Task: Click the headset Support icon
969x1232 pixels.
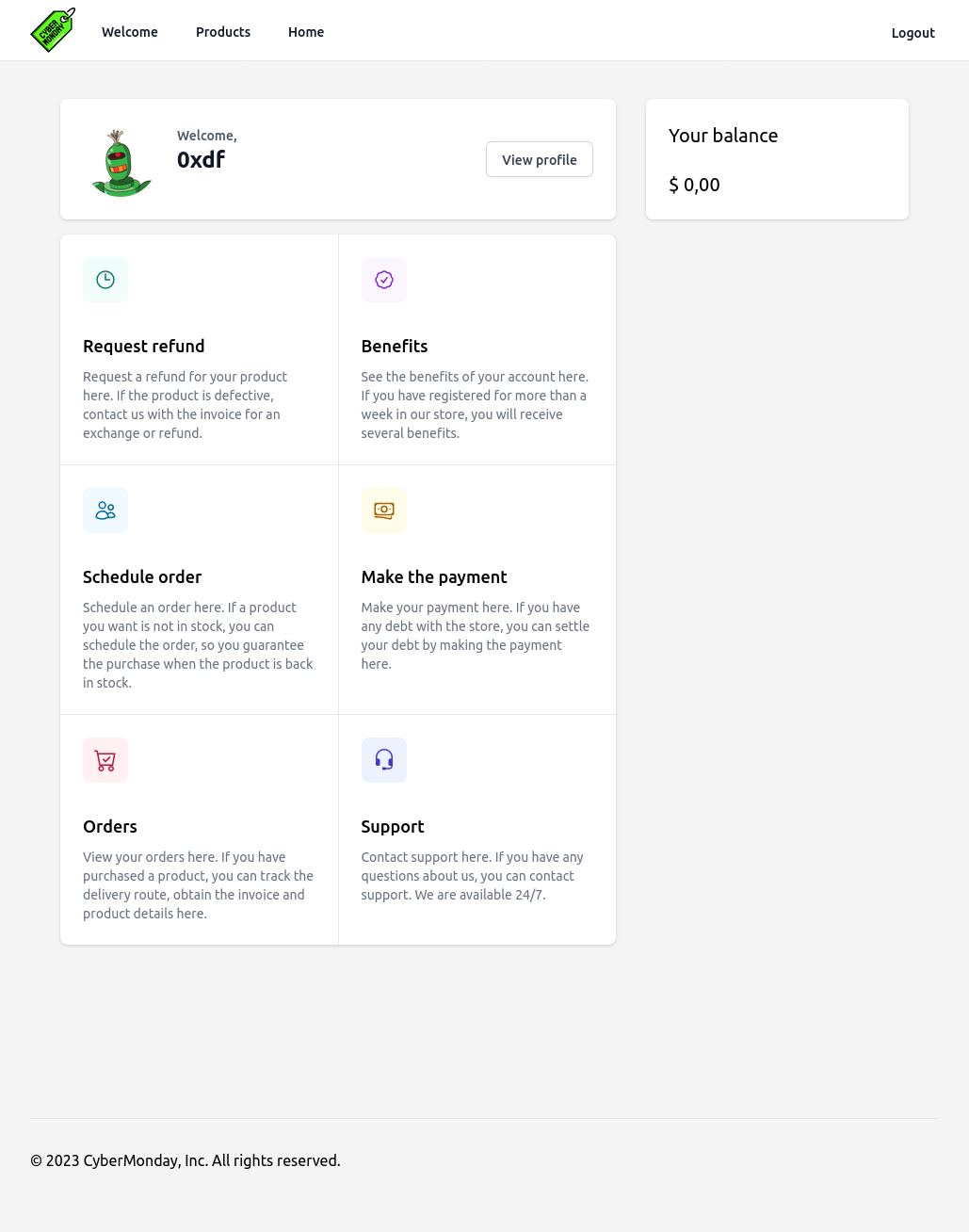Action: click(384, 760)
